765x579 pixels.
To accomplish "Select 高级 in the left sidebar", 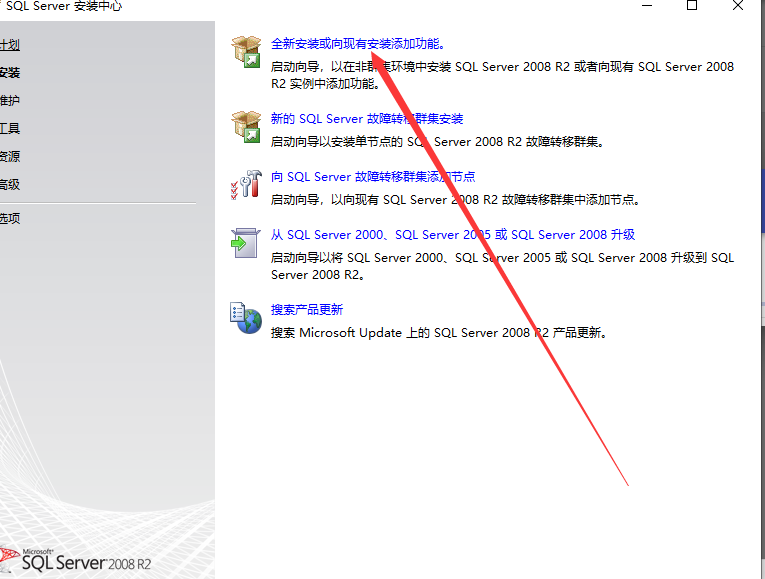I will [x=10, y=184].
